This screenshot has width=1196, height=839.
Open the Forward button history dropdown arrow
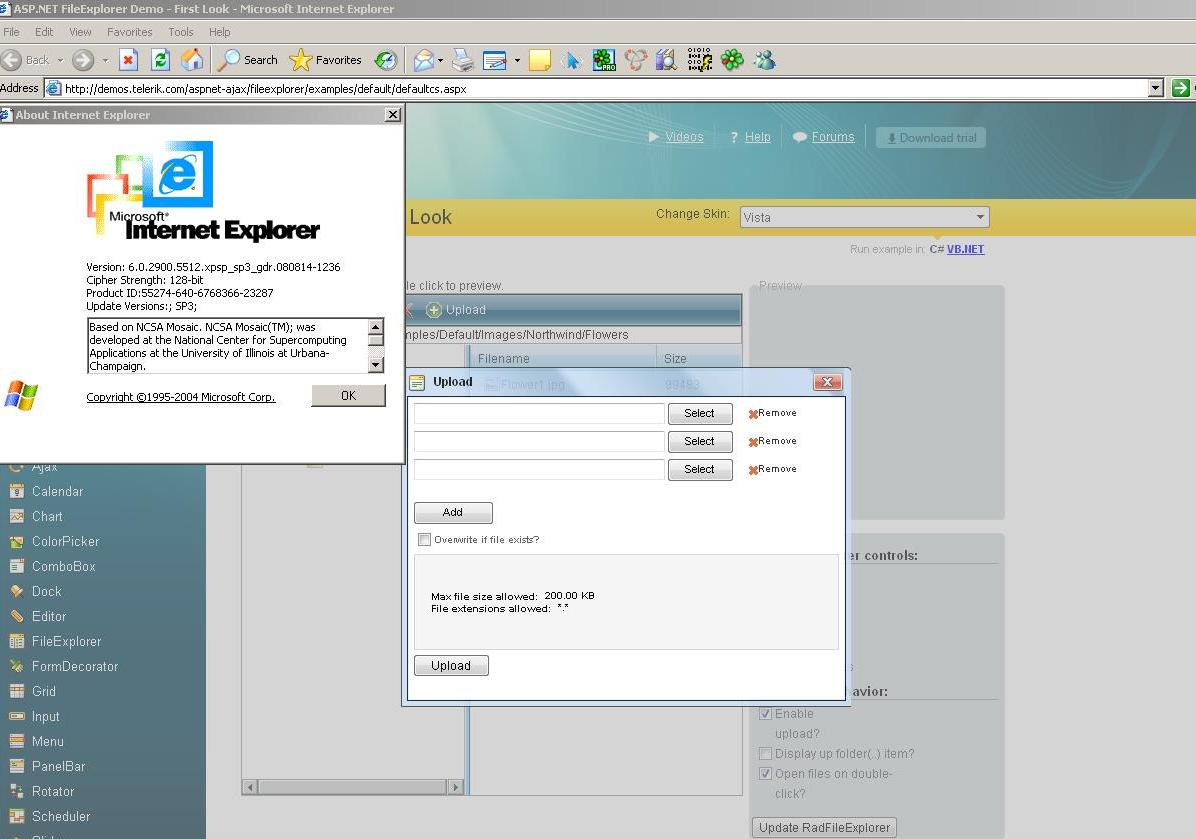(105, 59)
